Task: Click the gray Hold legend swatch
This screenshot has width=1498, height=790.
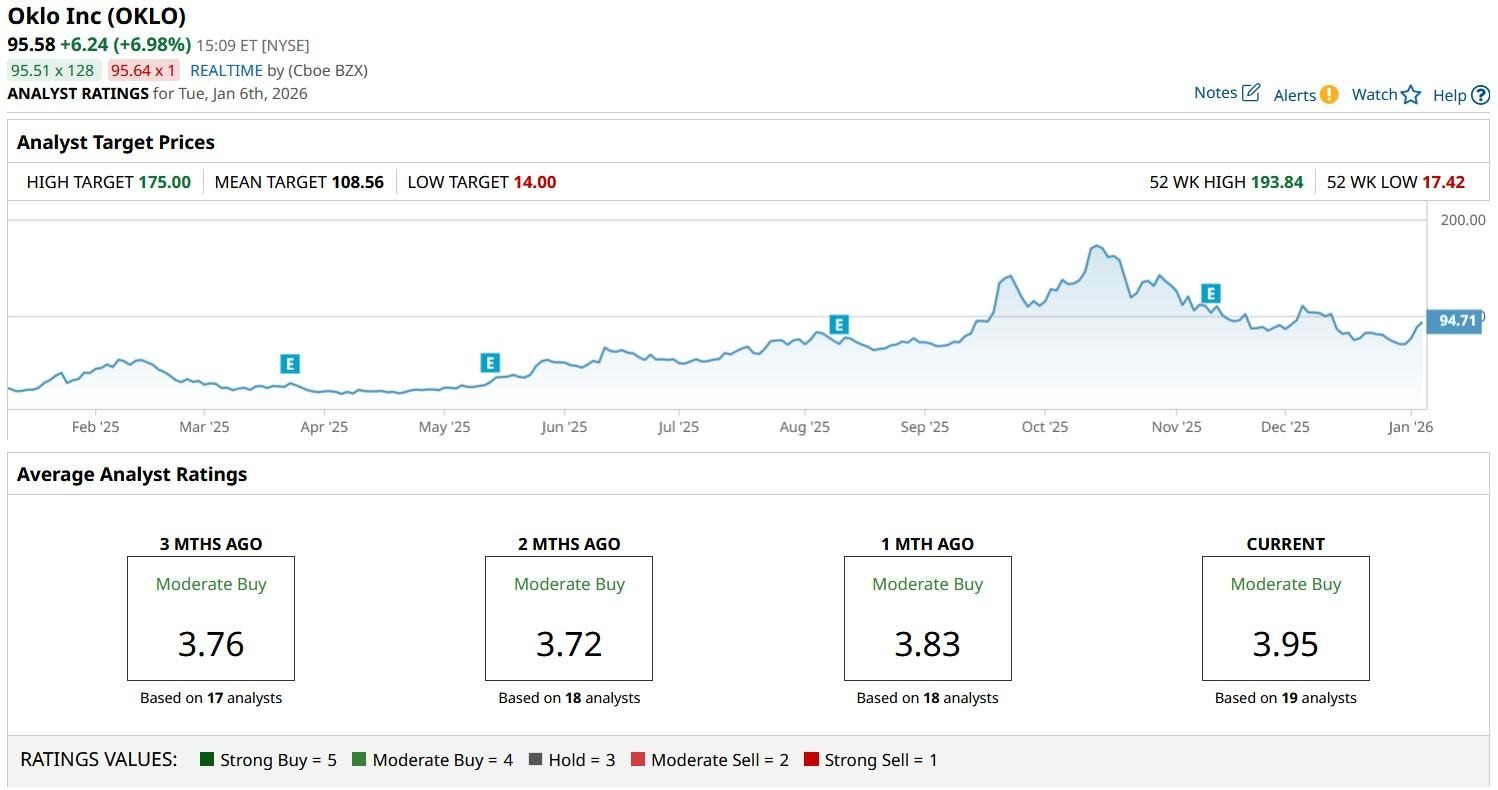Action: click(535, 760)
